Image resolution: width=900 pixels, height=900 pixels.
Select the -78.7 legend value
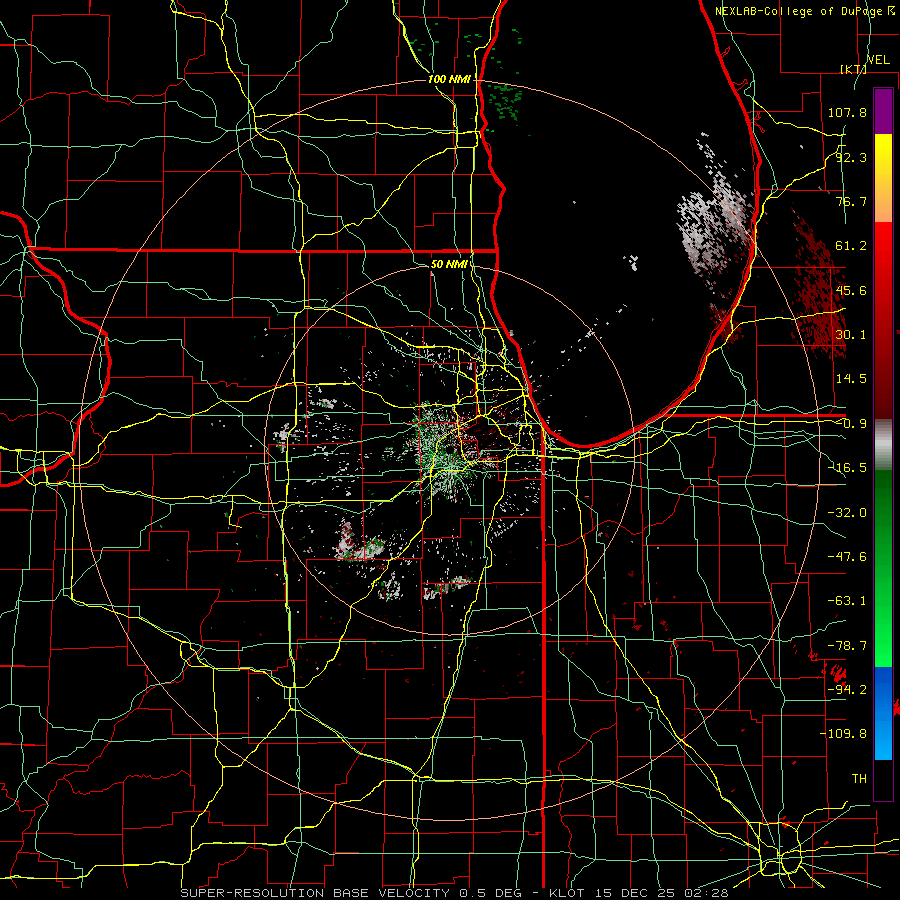[x=847, y=646]
